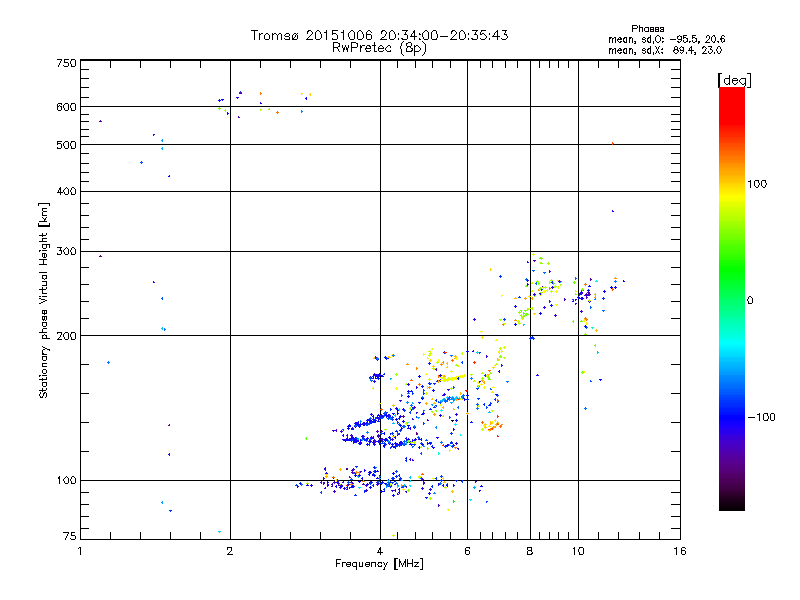The image size is (800, 600).
Task: Click the y-axis tick label '100'
Action: 67,481
